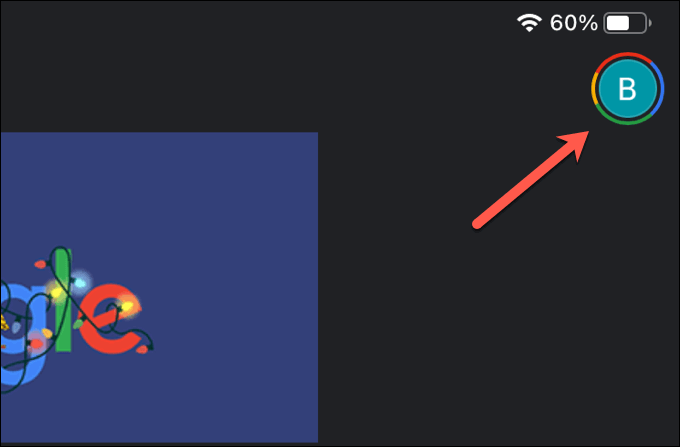Tap the battery level icon
This screenshot has width=680, height=447.
pos(627,23)
